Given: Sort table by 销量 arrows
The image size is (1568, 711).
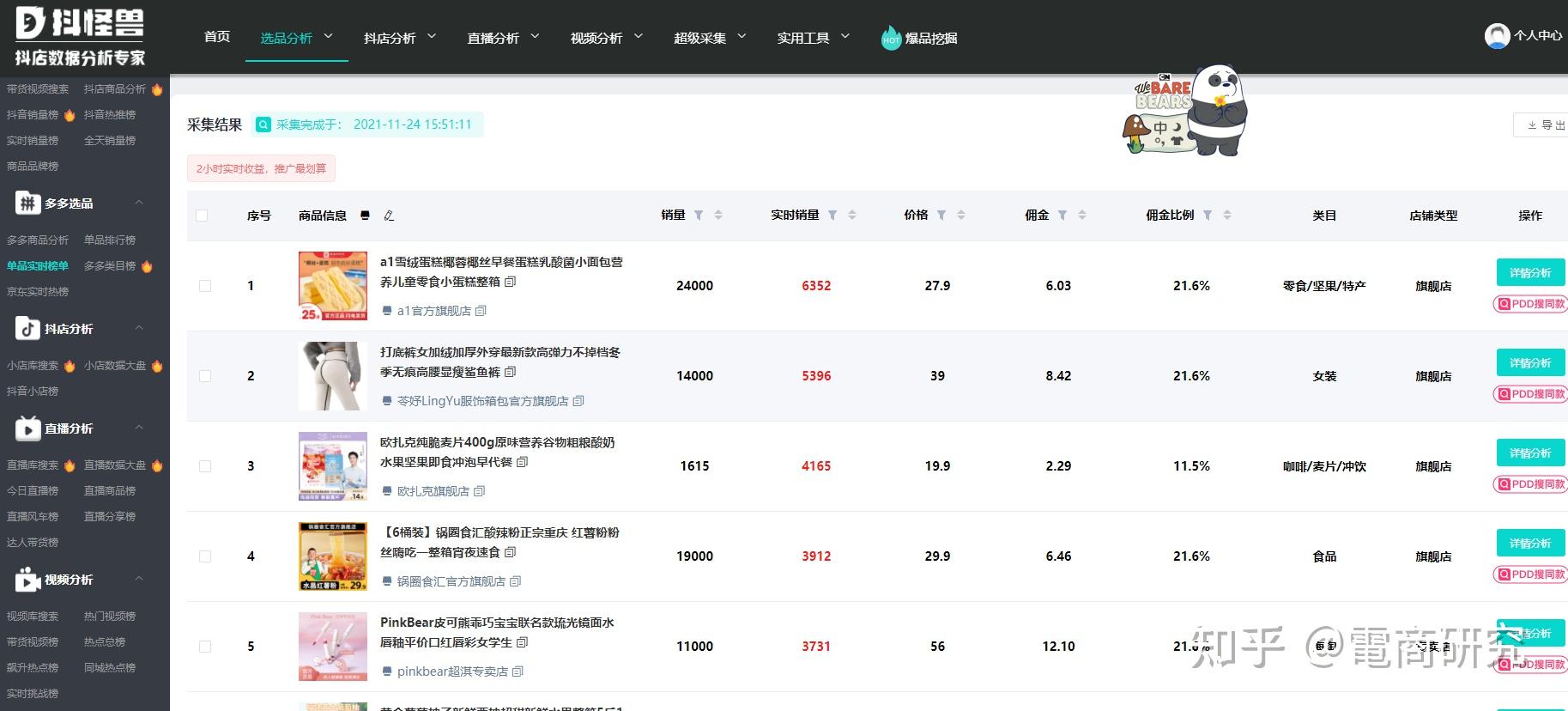Looking at the screenshot, I should click(718, 216).
